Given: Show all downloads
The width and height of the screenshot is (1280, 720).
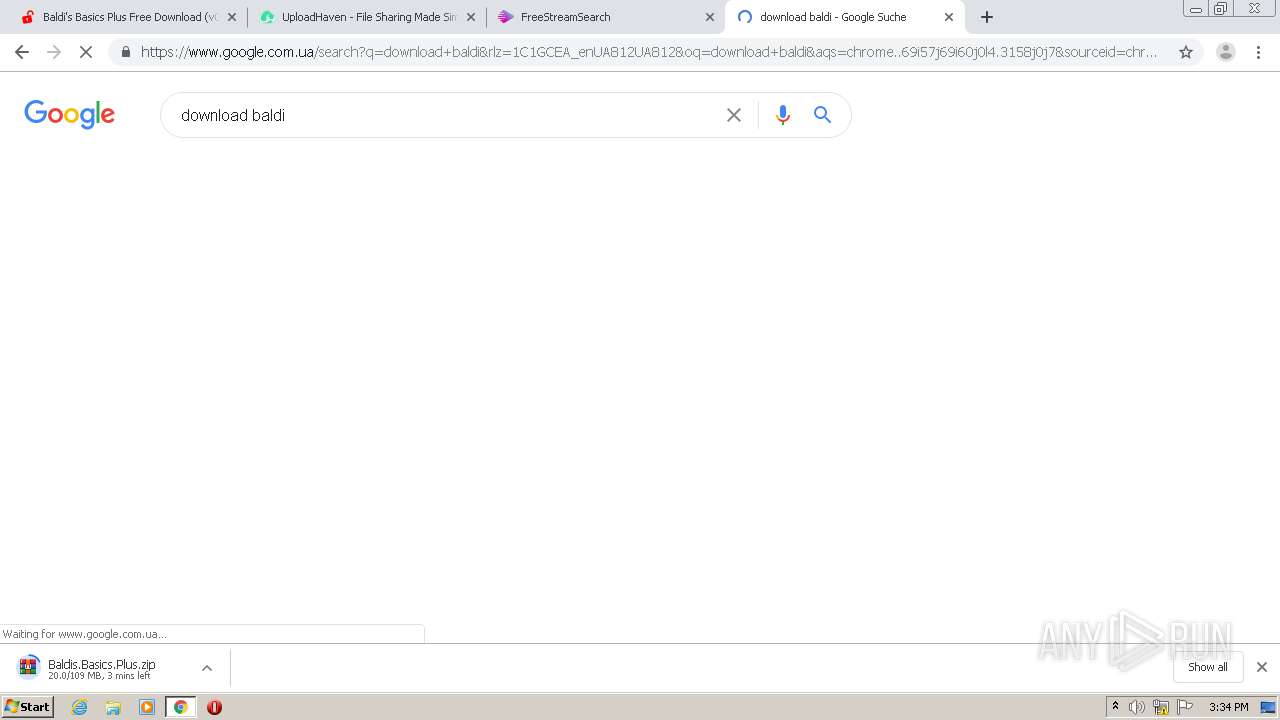Looking at the screenshot, I should [x=1208, y=667].
